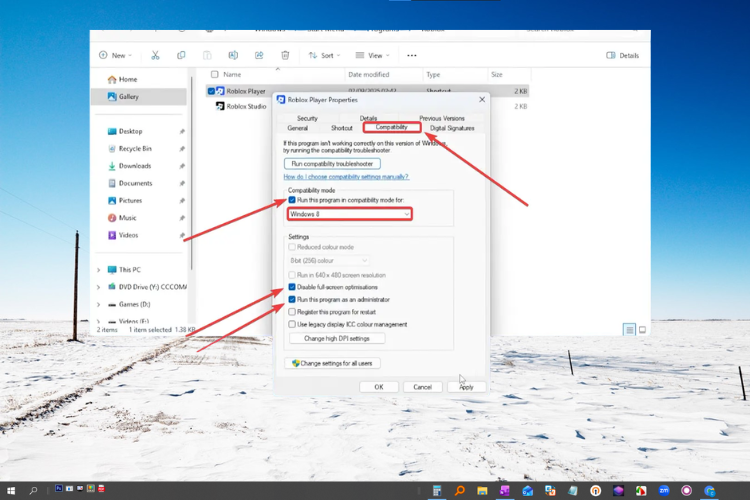Toggle 'Run this program in compatibility mode for'
Viewport: 750px width, 500px height.
point(292,200)
